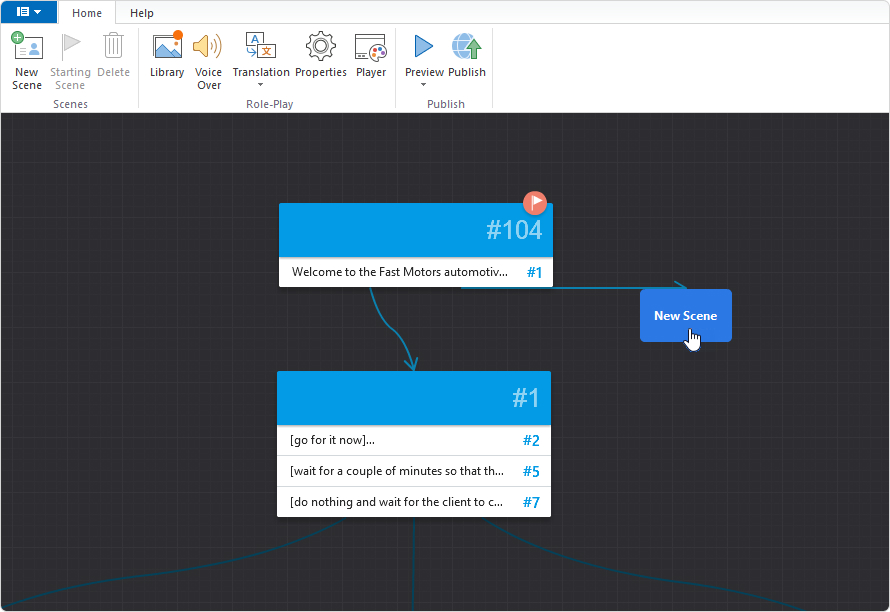
Task: Select the '[go for it now]...' reply
Action: [x=397, y=440]
